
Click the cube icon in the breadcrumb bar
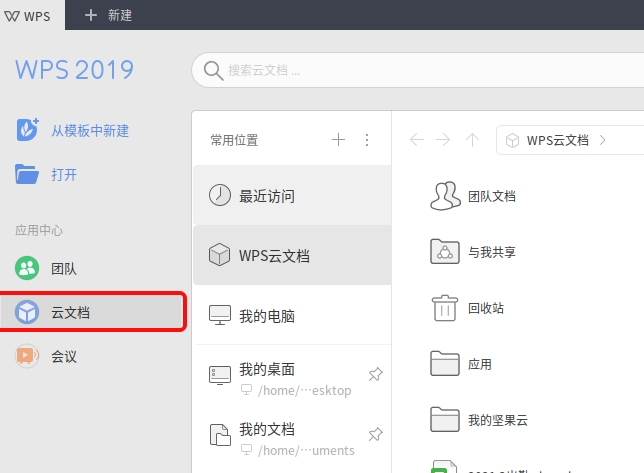512,140
